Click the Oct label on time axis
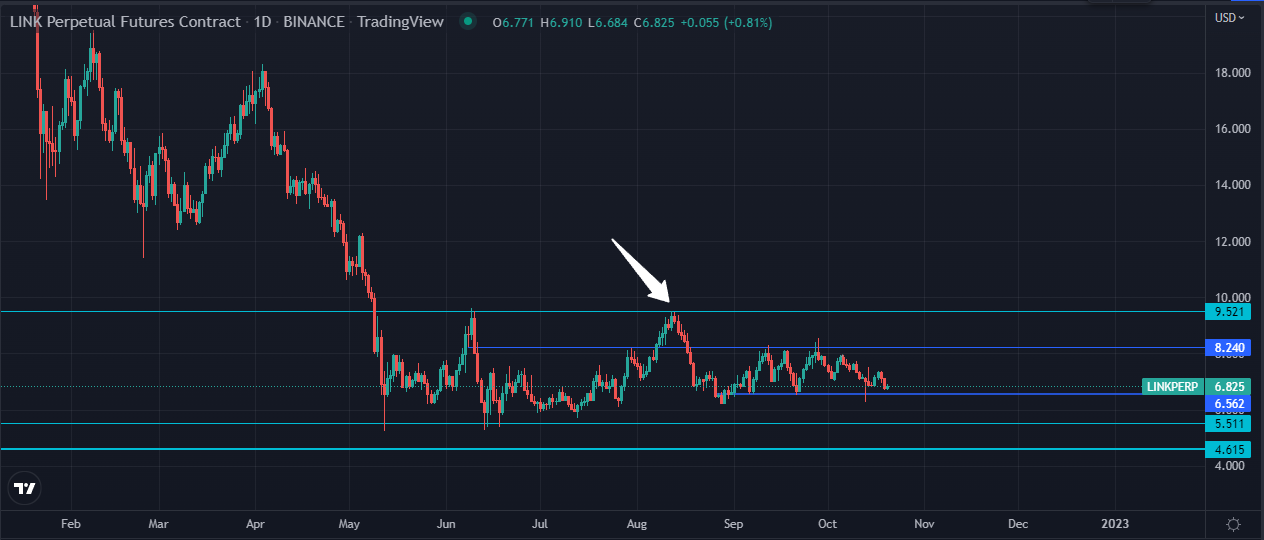Image resolution: width=1264 pixels, height=540 pixels. 827,523
